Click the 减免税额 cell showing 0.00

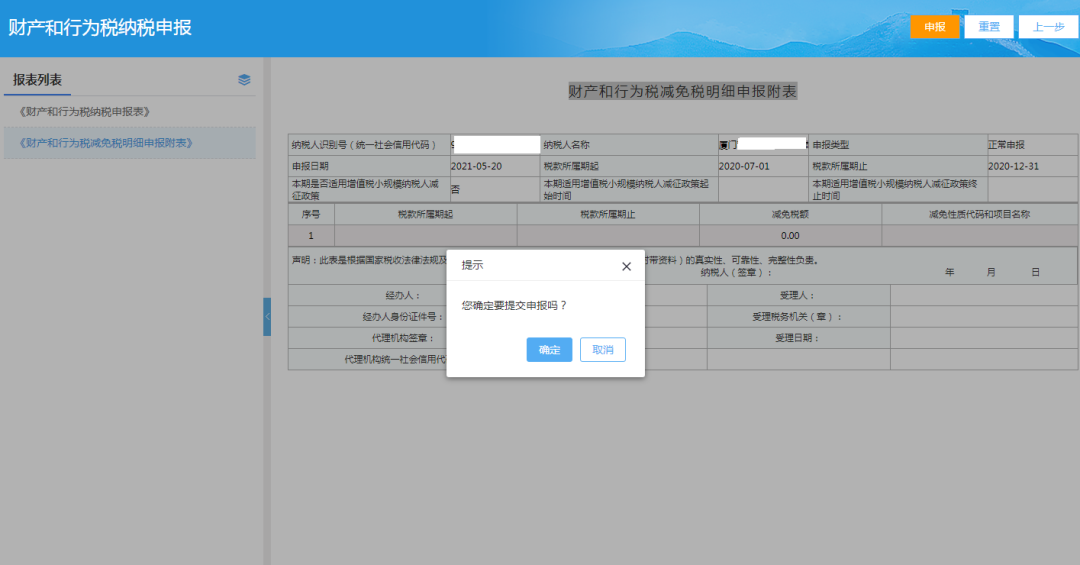(x=790, y=236)
